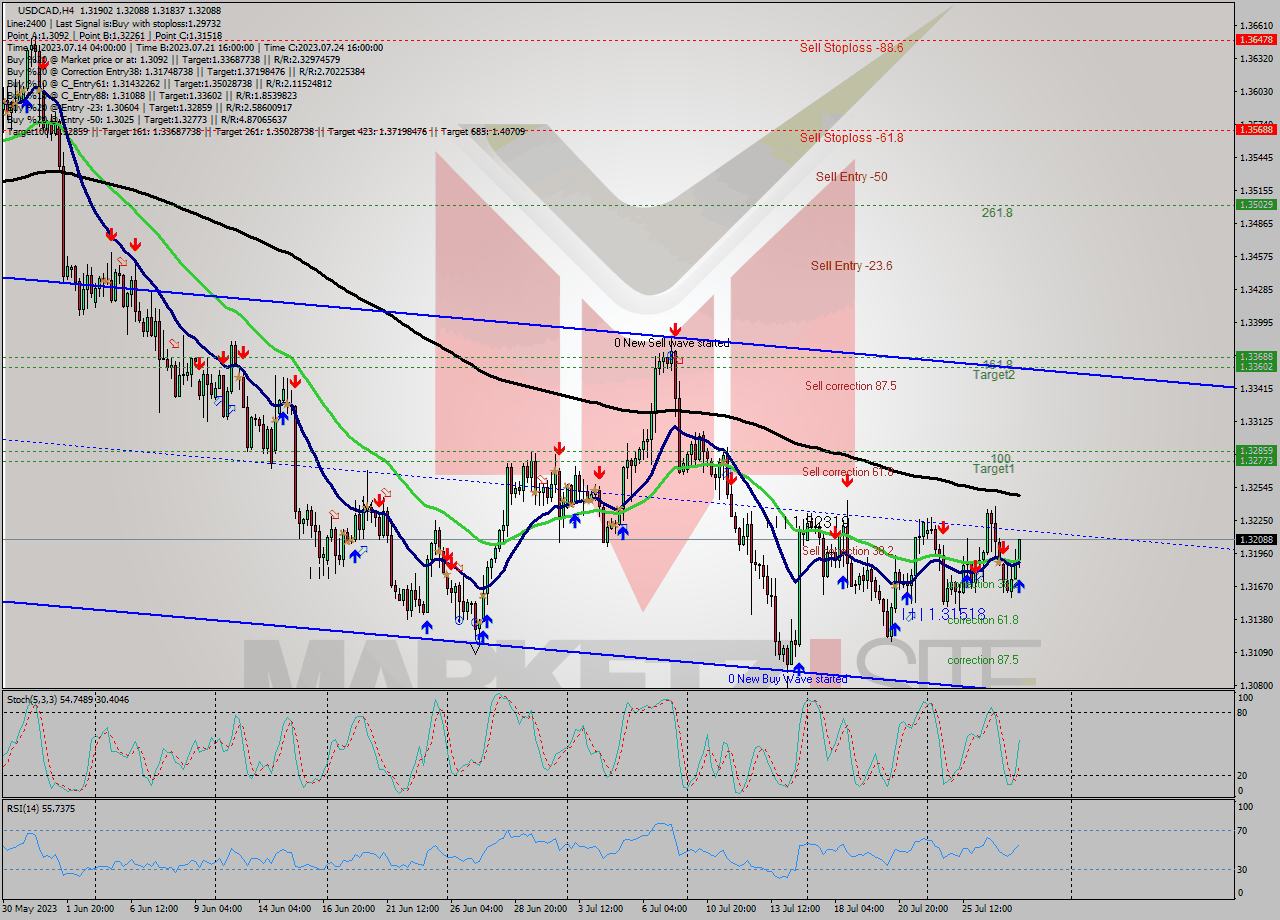Click the 1.34285 price on axis
The height and width of the screenshot is (920, 1280).
coord(1255,289)
